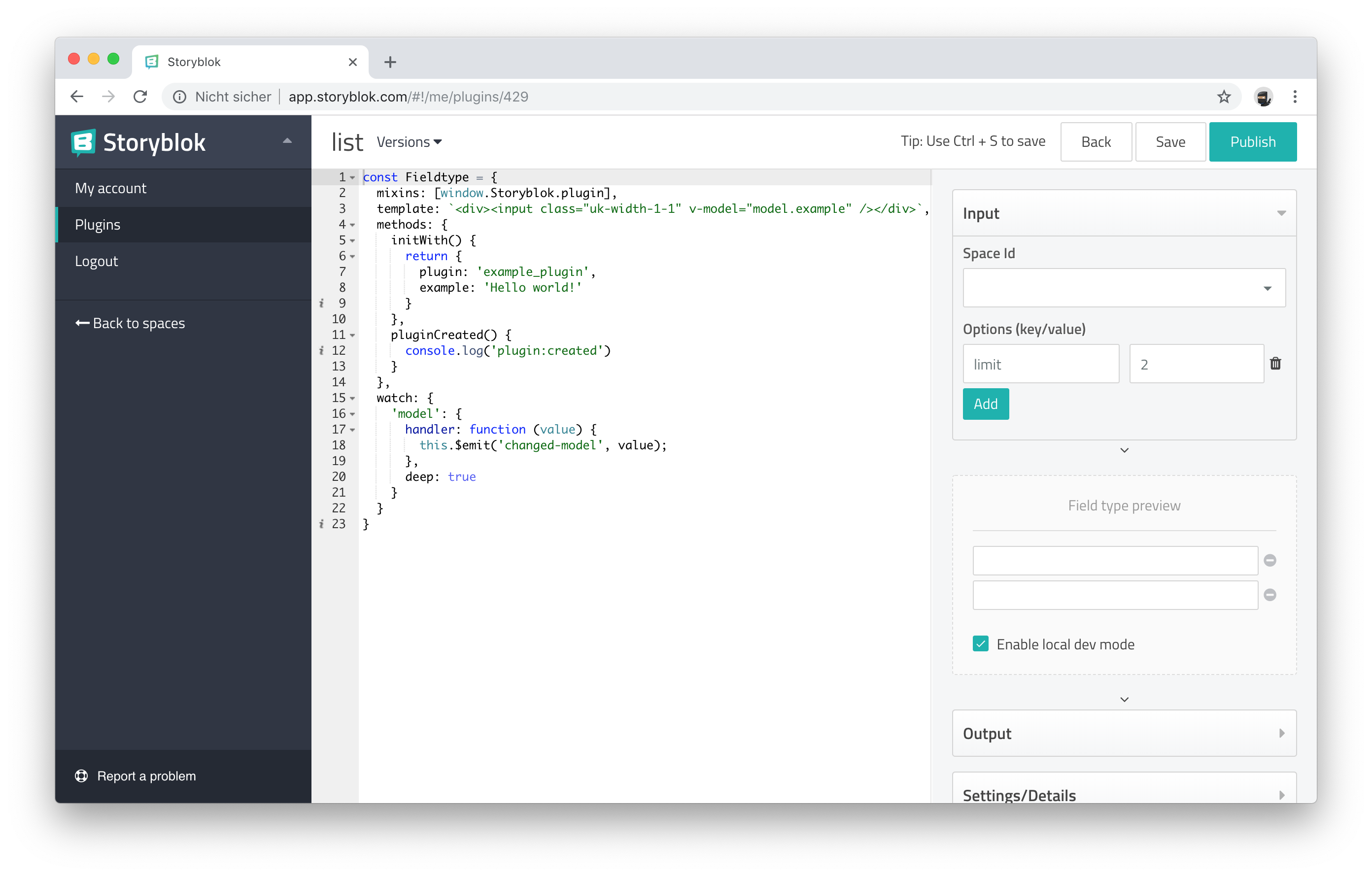This screenshot has width=1372, height=876.
Task: Click the Add button for options
Action: tap(986, 403)
